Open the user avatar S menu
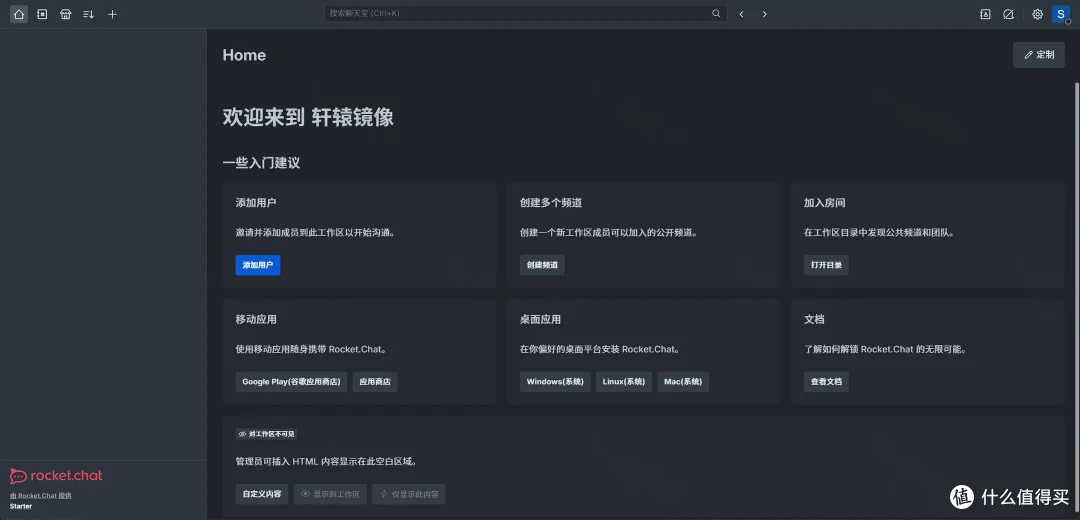1080x520 pixels. coord(1061,14)
